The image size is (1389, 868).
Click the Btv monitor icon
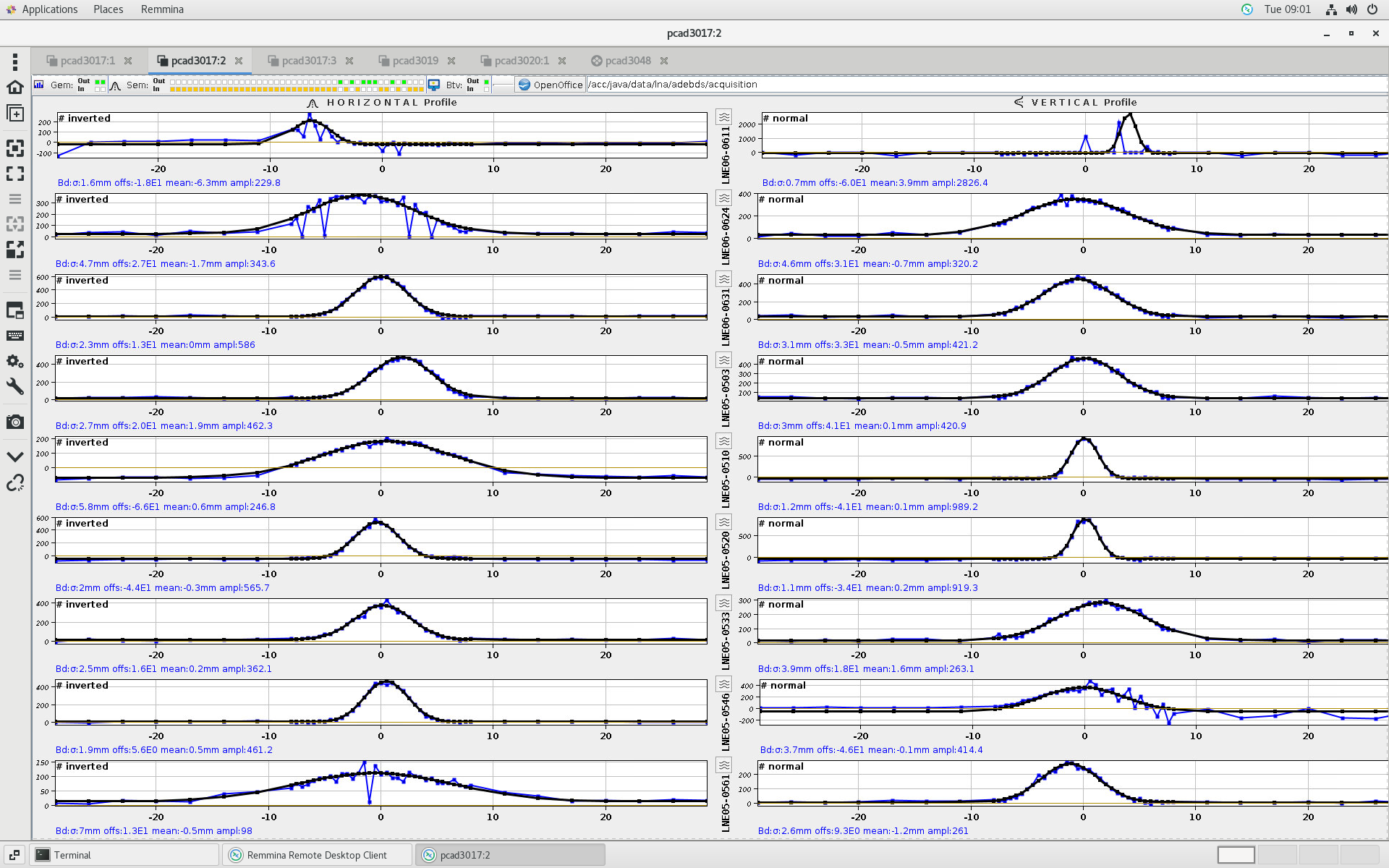tap(434, 85)
